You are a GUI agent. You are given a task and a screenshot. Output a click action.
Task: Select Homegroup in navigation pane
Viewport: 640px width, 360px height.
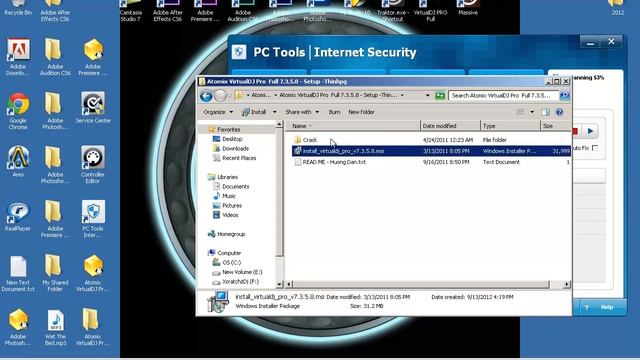pos(231,234)
